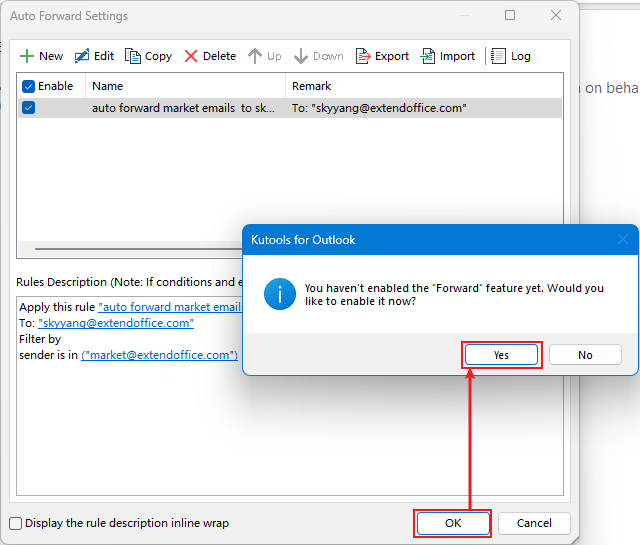Copy the selected rule
640x545 pixels.
133,56
